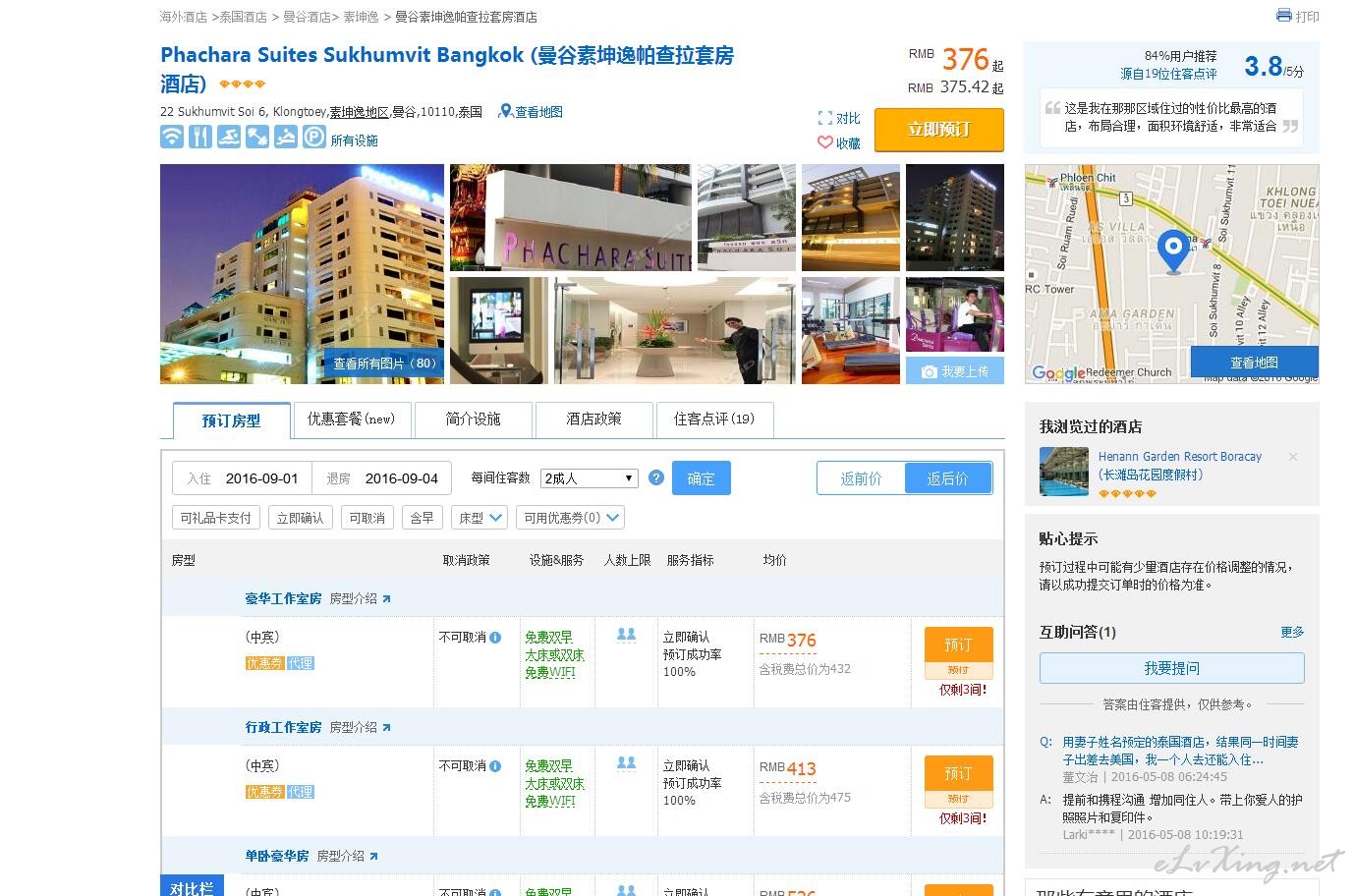Open the 源自19位住客点评 reviews link

(x=1168, y=74)
